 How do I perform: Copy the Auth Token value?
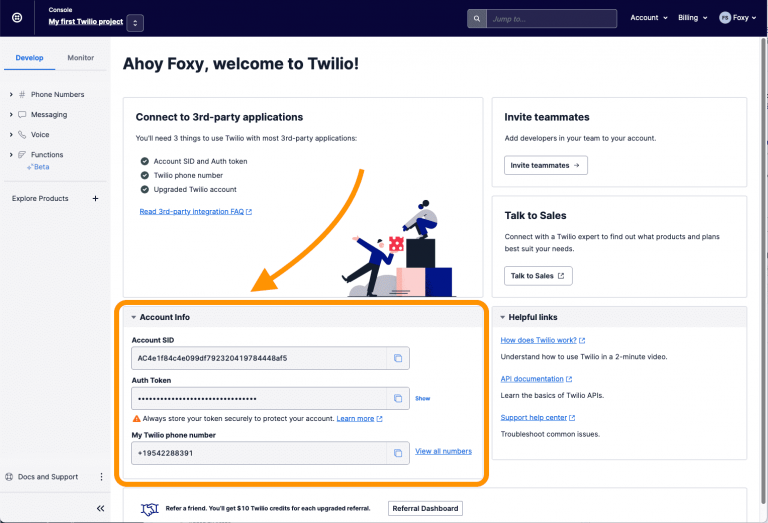point(397,398)
